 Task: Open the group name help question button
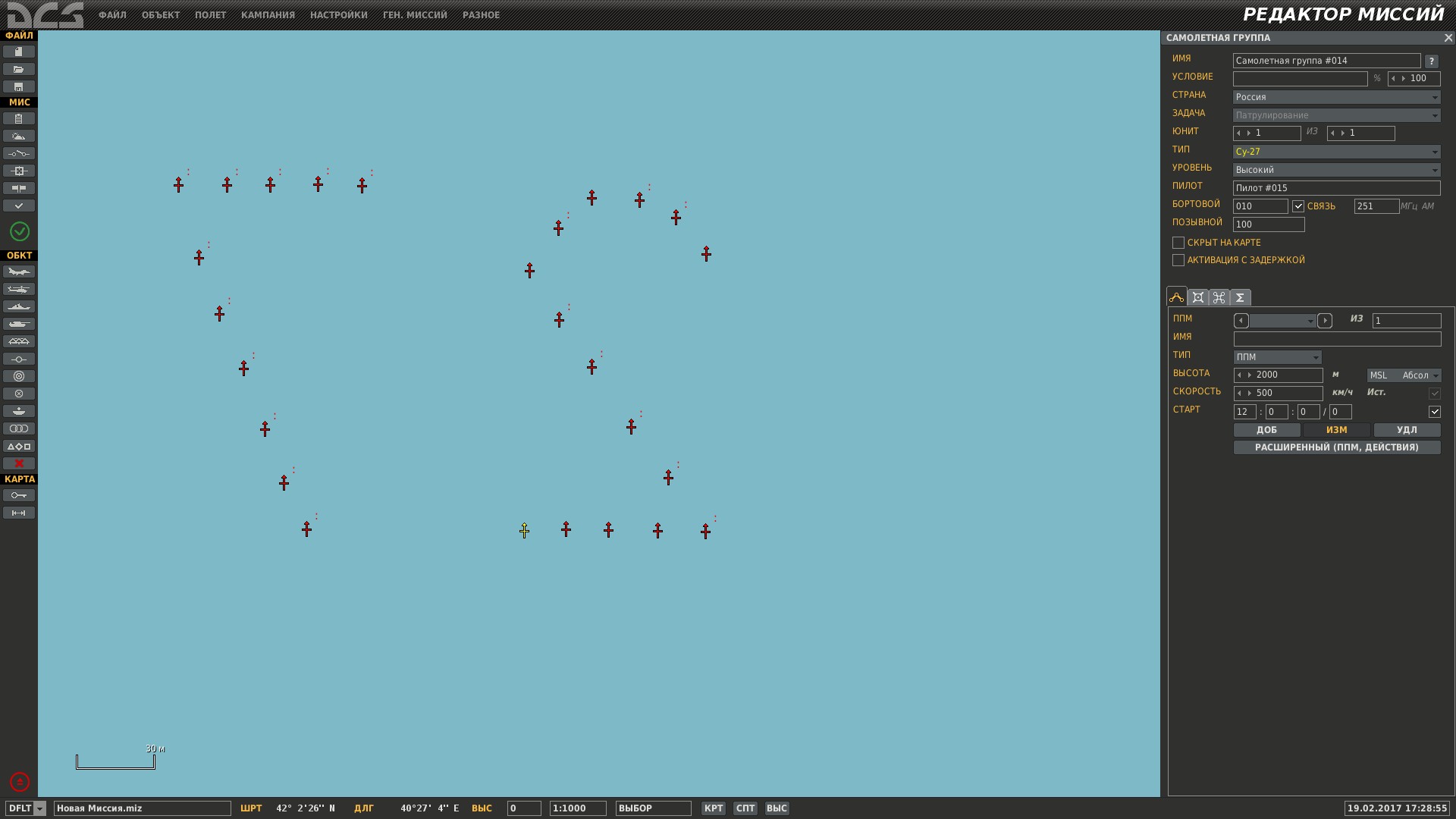click(x=1431, y=61)
